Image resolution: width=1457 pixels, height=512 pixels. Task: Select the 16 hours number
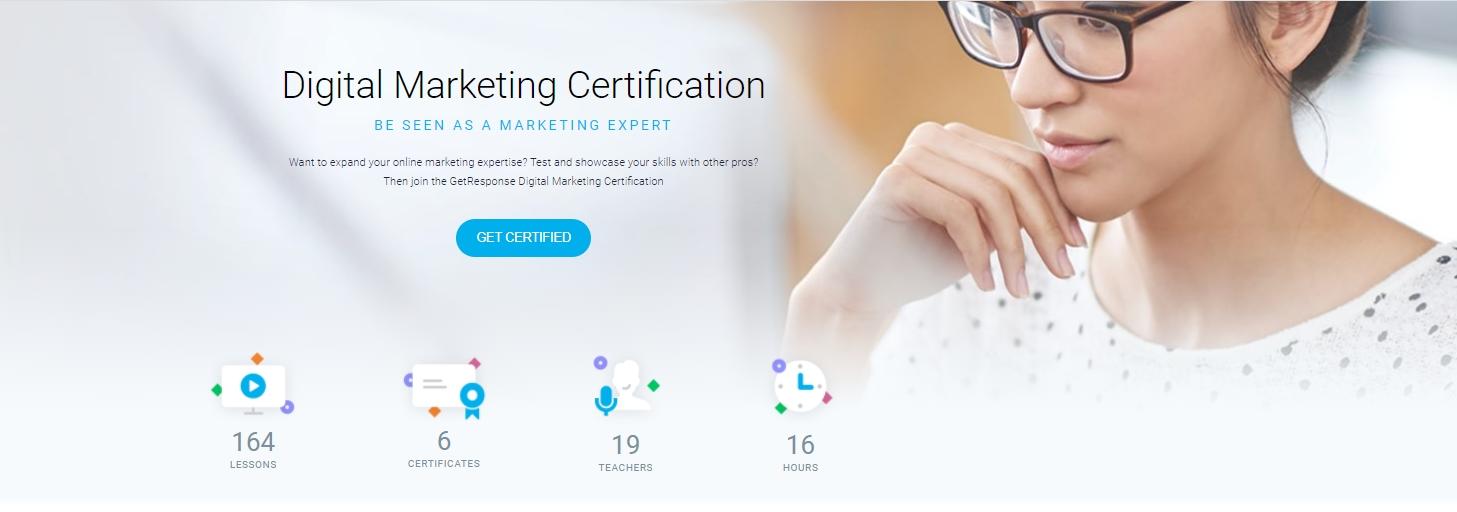pos(800,445)
